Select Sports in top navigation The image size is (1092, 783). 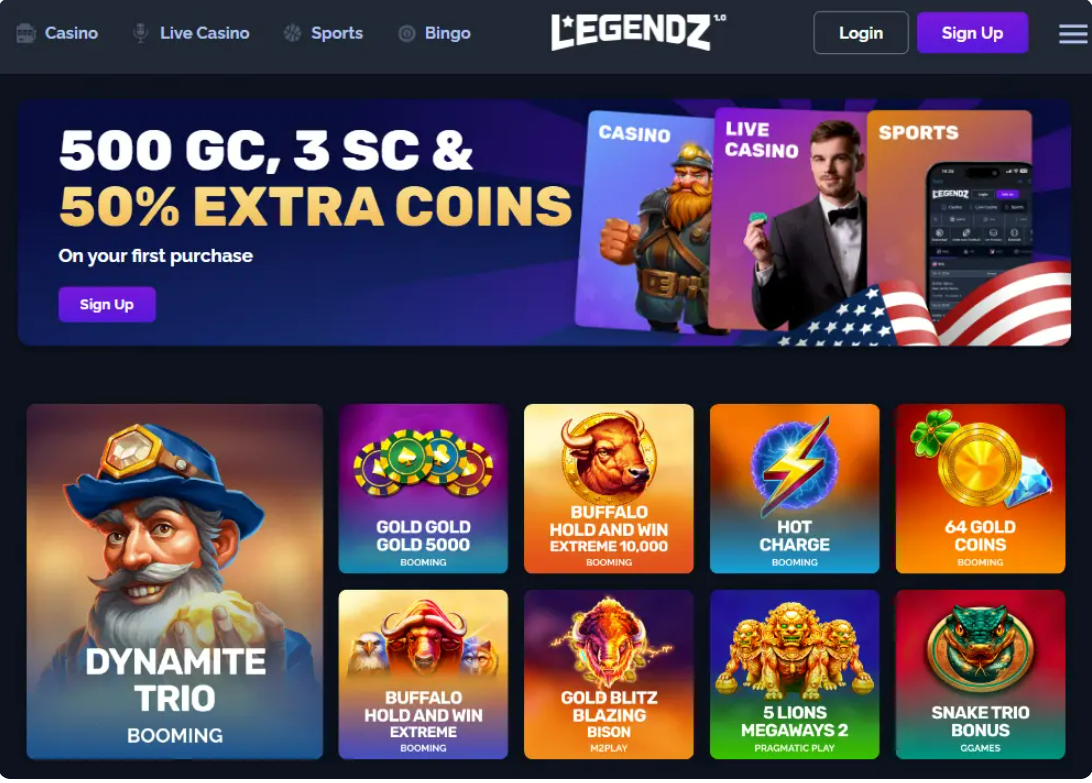click(x=336, y=33)
